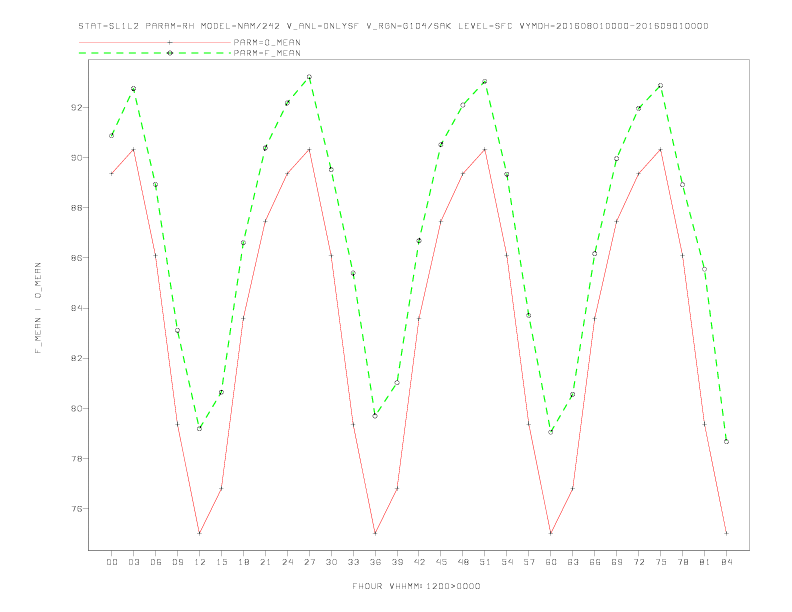
Task: Click the x-axis tick label 21
Action: pos(265,562)
